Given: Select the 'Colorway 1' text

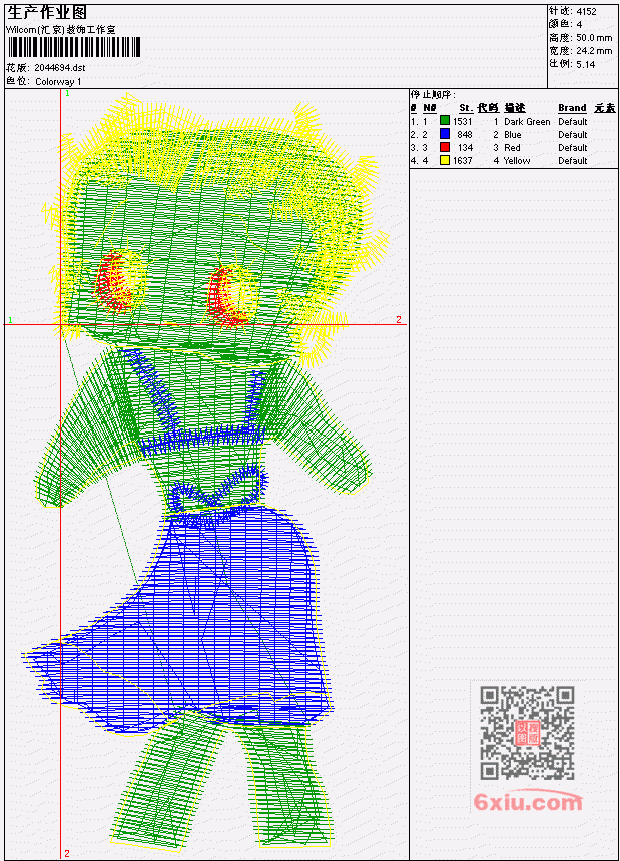Looking at the screenshot, I should pos(58,81).
